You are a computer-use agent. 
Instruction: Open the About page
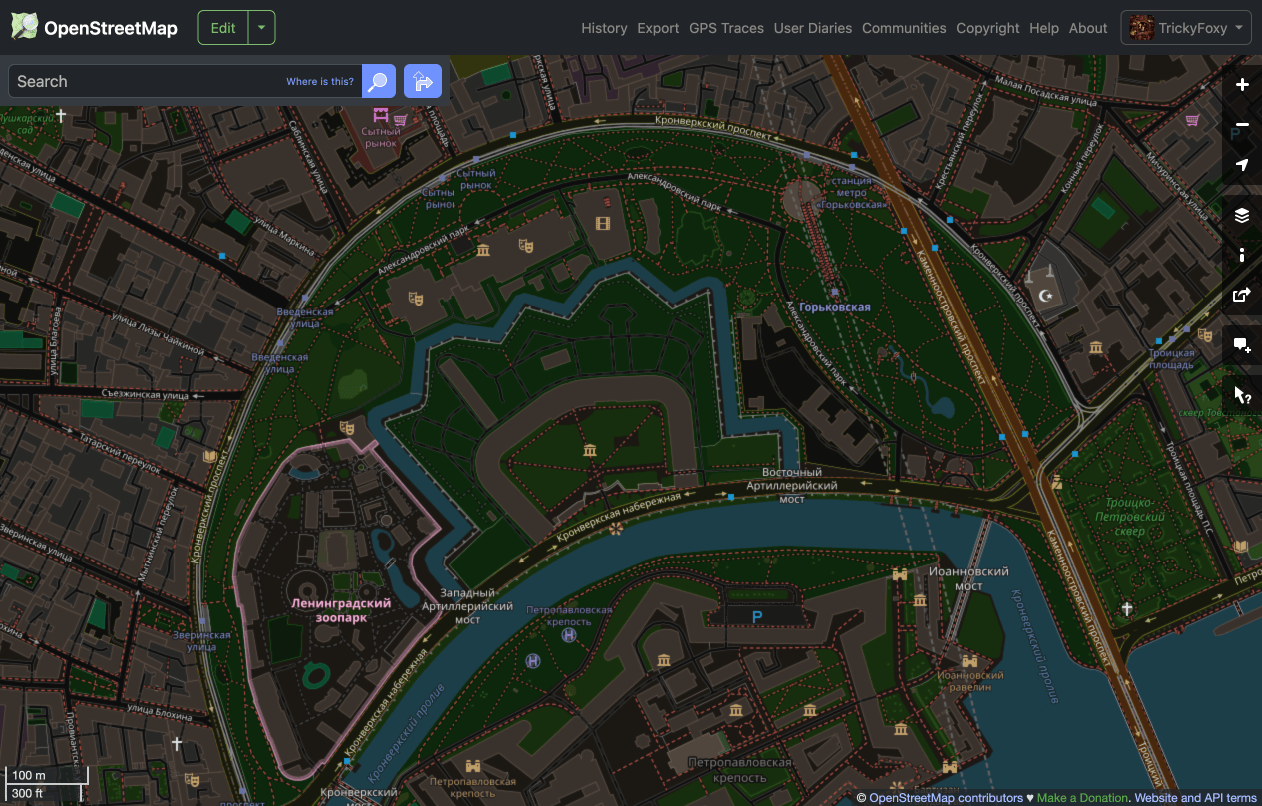point(1088,28)
